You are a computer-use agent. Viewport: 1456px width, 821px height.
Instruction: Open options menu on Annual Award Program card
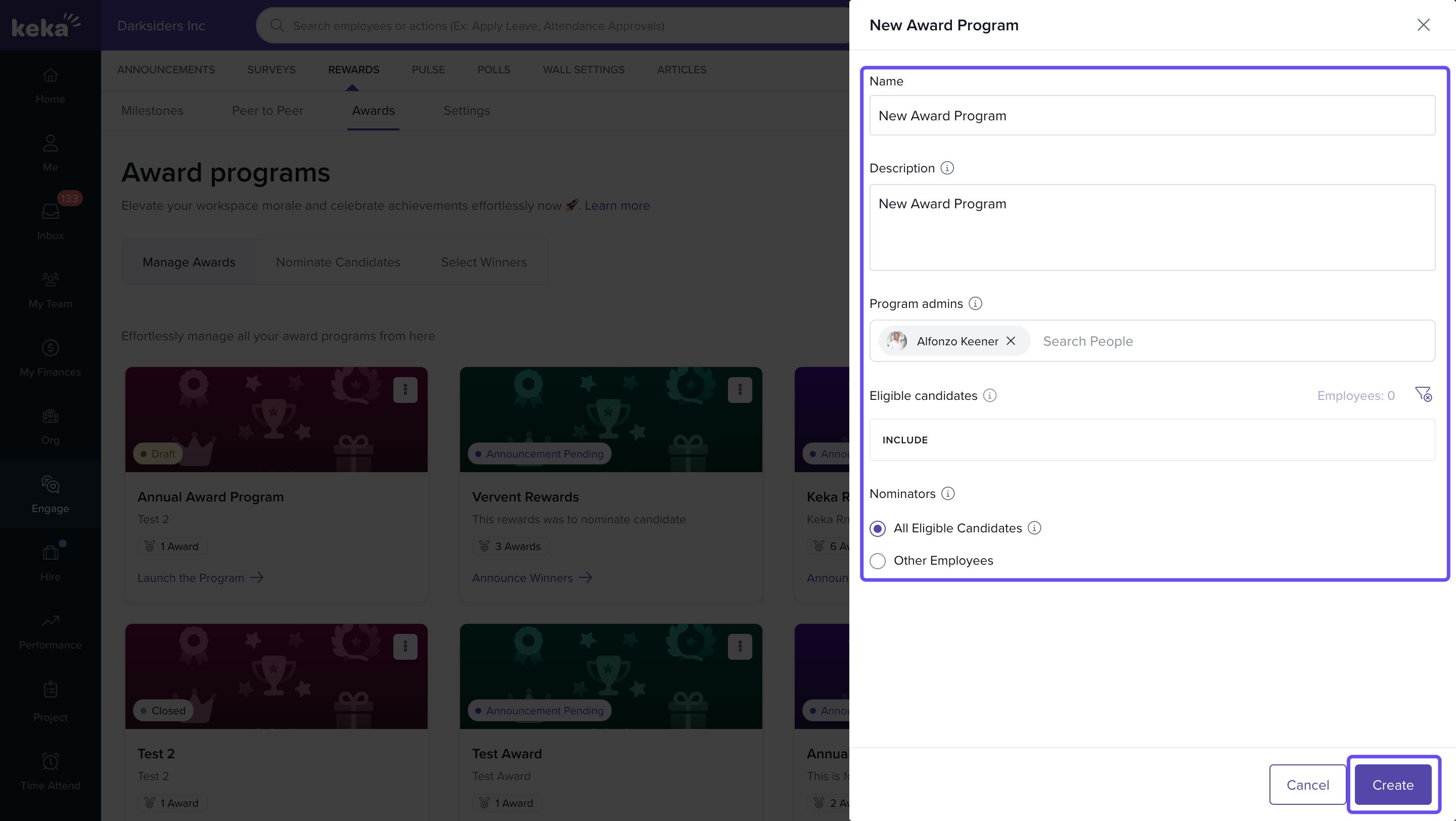(404, 389)
